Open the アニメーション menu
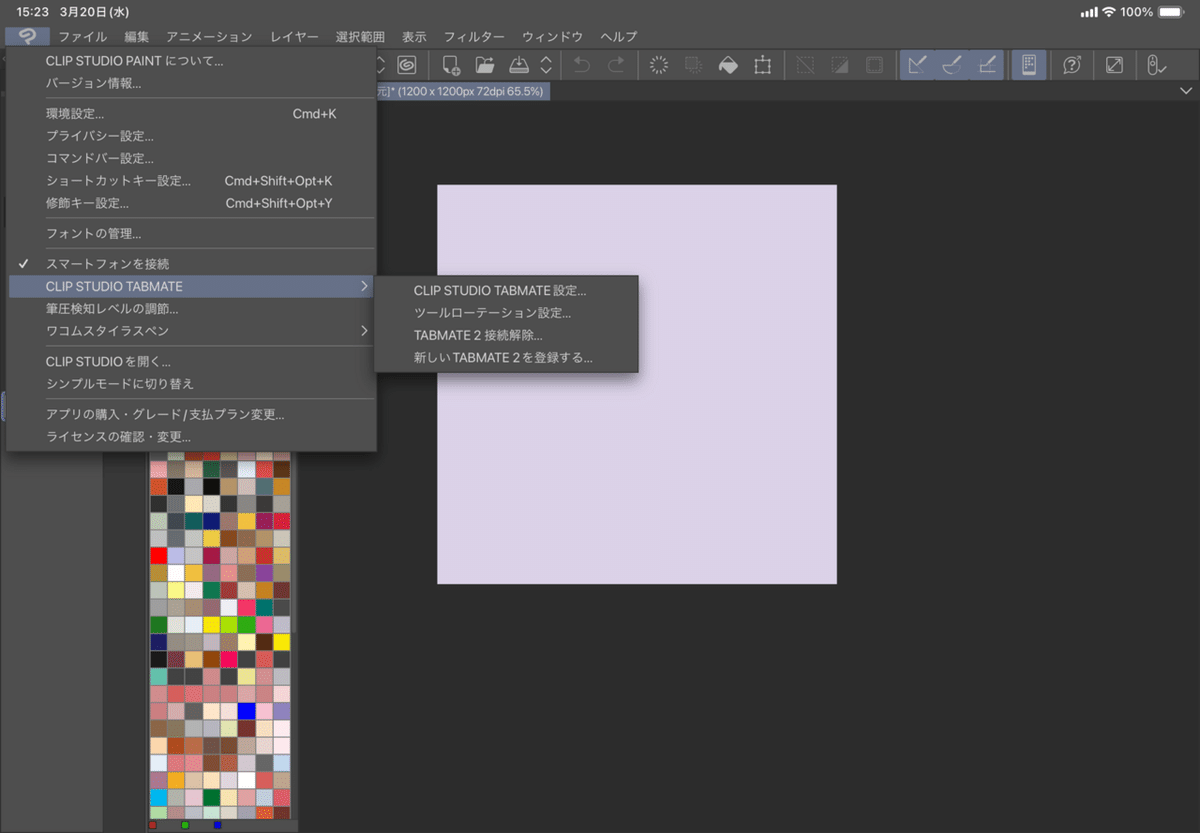This screenshot has height=833, width=1200. (209, 37)
